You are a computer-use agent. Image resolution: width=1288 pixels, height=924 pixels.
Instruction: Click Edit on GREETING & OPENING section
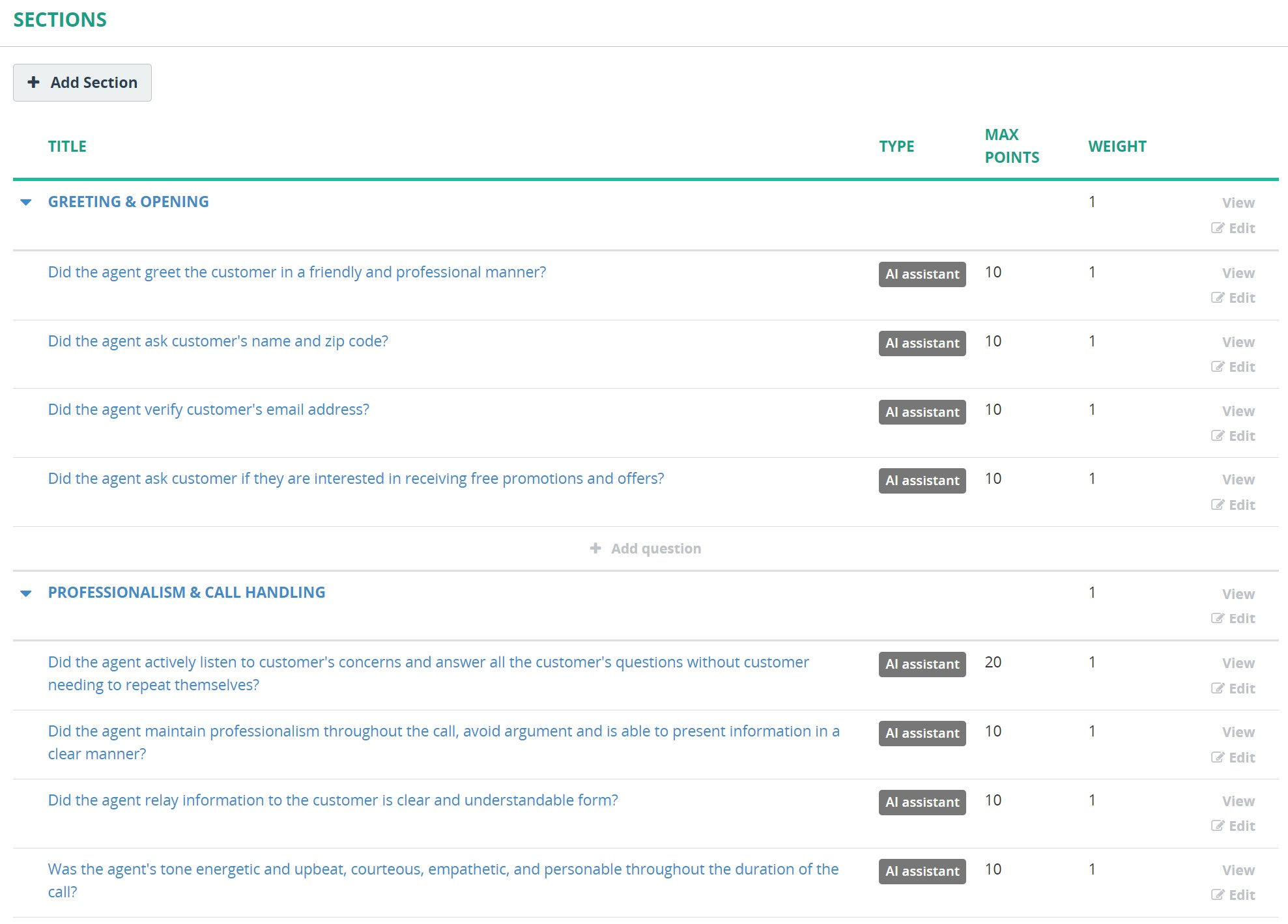1235,227
